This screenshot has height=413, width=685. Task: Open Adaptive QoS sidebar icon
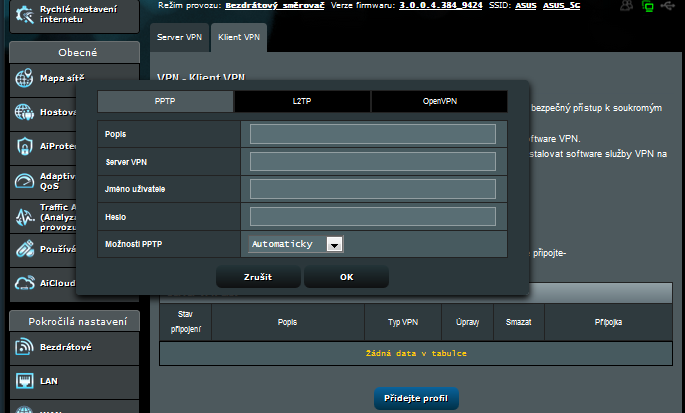tap(25, 181)
